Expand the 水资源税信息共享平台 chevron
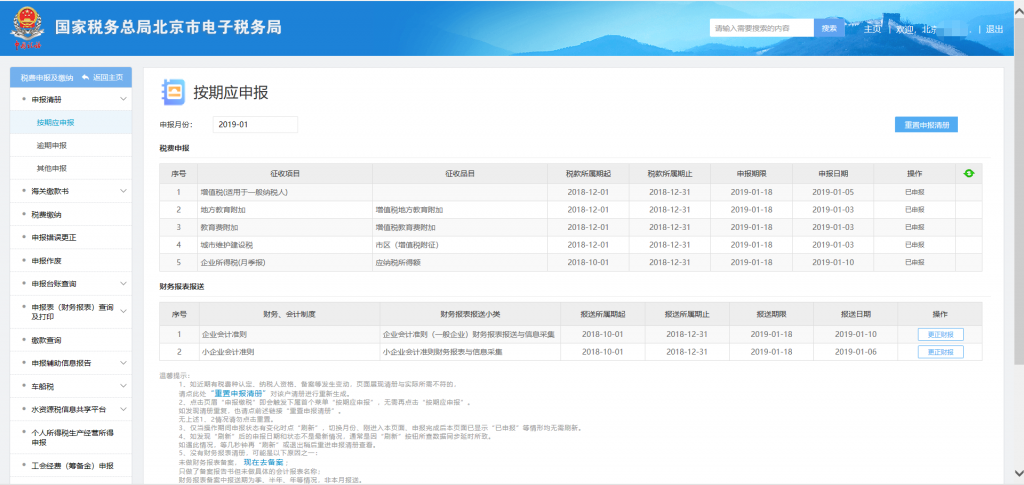1024x485 pixels. click(123, 409)
